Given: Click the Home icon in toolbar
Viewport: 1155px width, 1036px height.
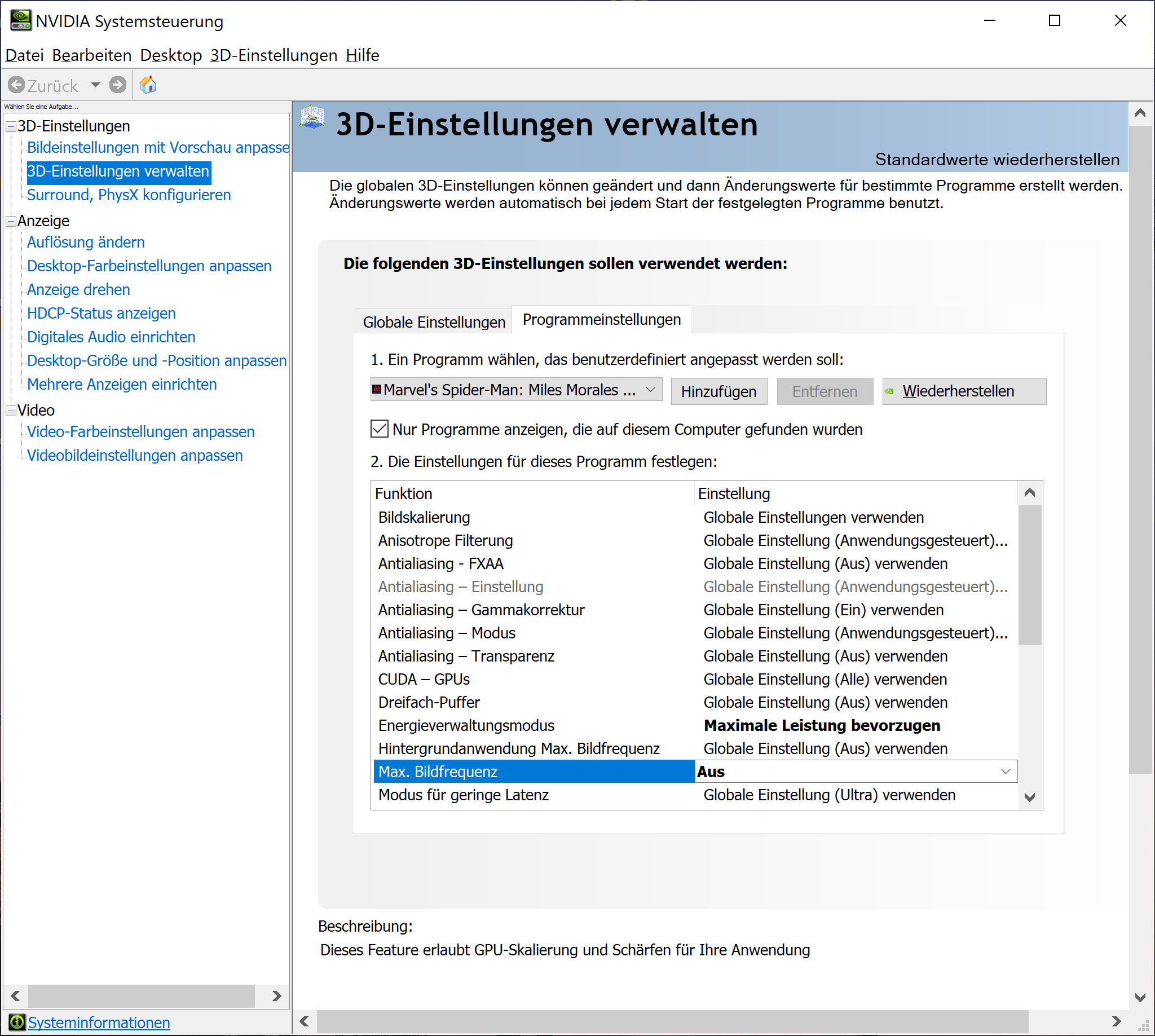Looking at the screenshot, I should pos(148,85).
